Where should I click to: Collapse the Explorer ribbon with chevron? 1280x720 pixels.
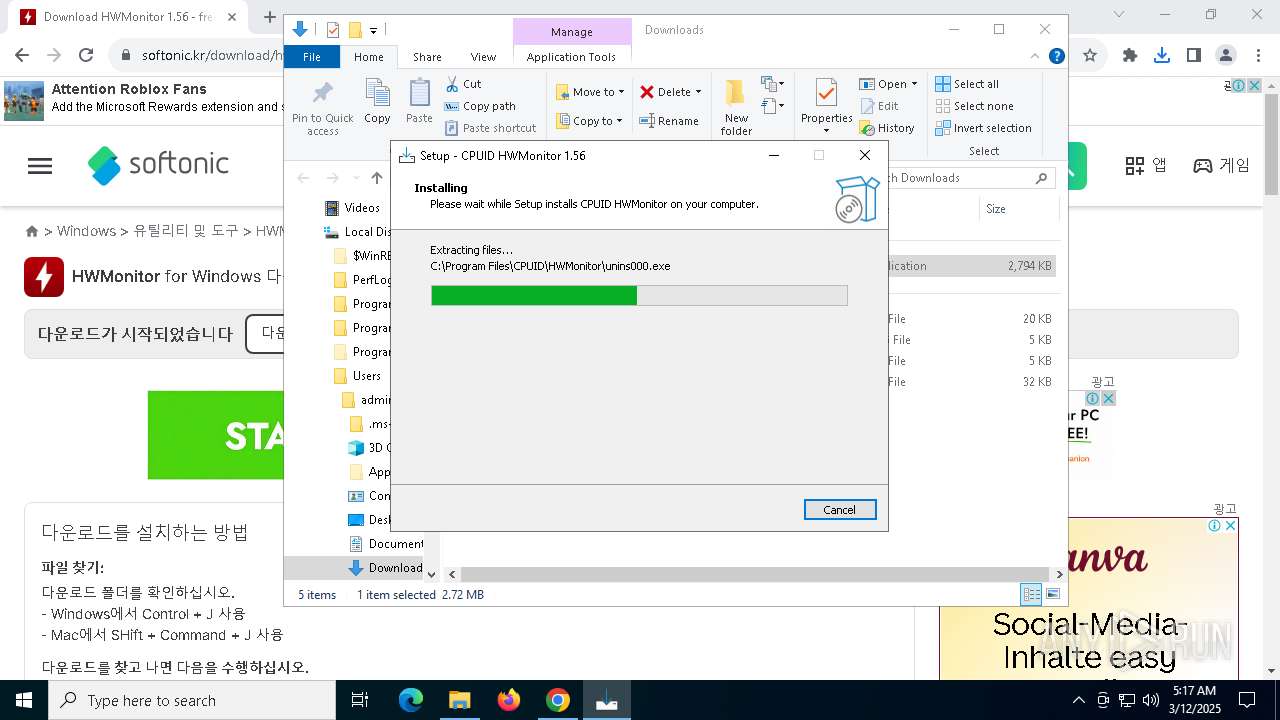click(1036, 56)
